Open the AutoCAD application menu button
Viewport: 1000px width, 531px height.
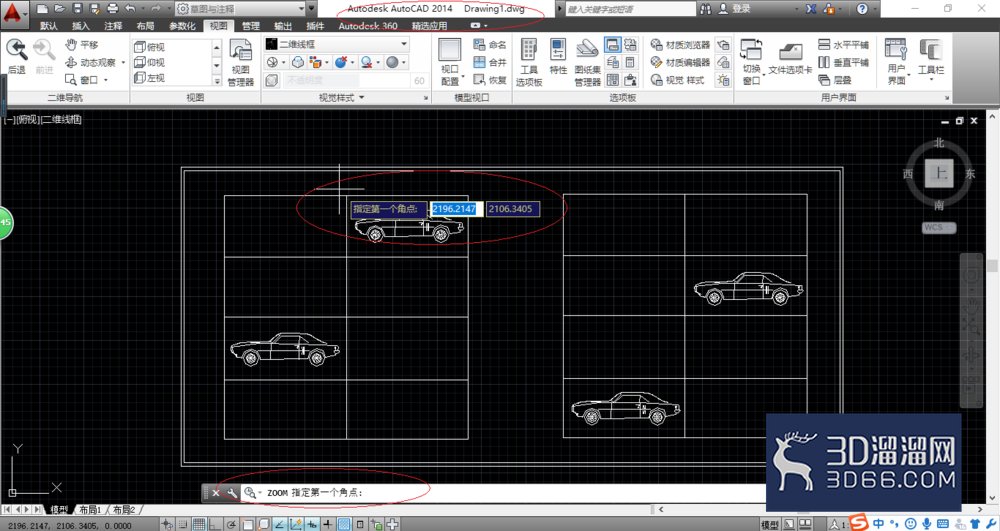click(13, 13)
